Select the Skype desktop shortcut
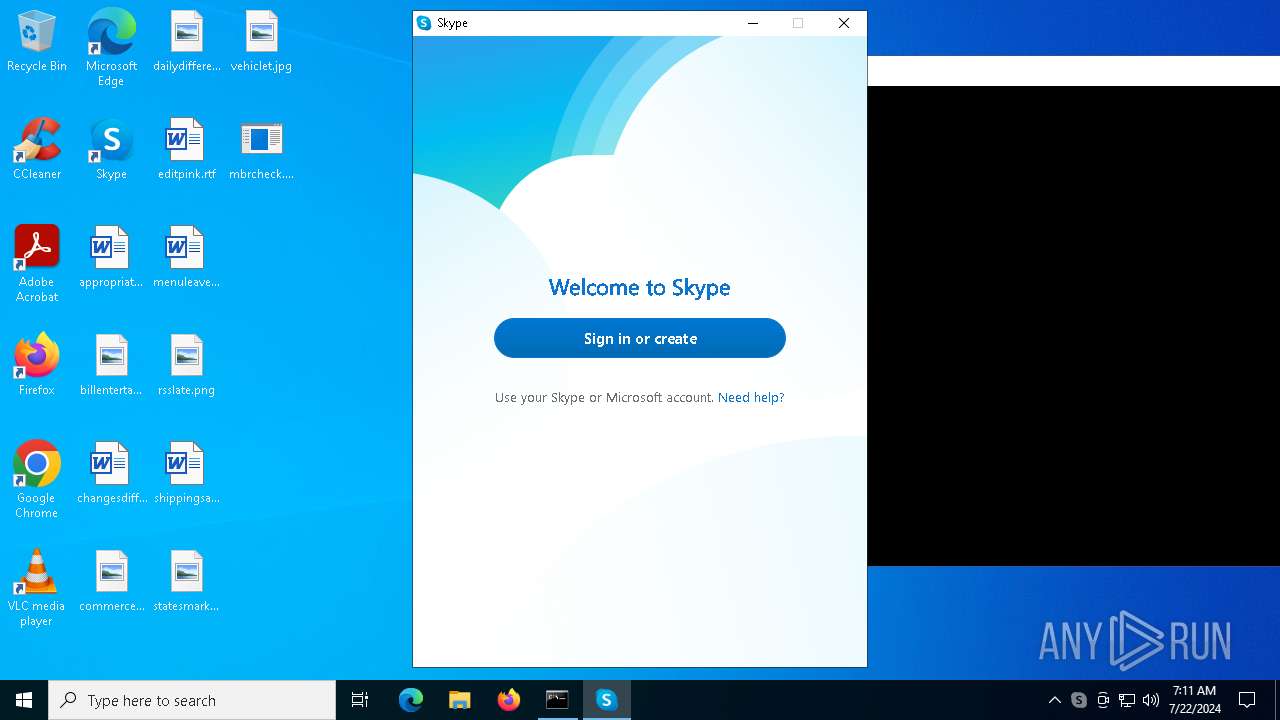The height and width of the screenshot is (720, 1280). pyautogui.click(x=111, y=150)
